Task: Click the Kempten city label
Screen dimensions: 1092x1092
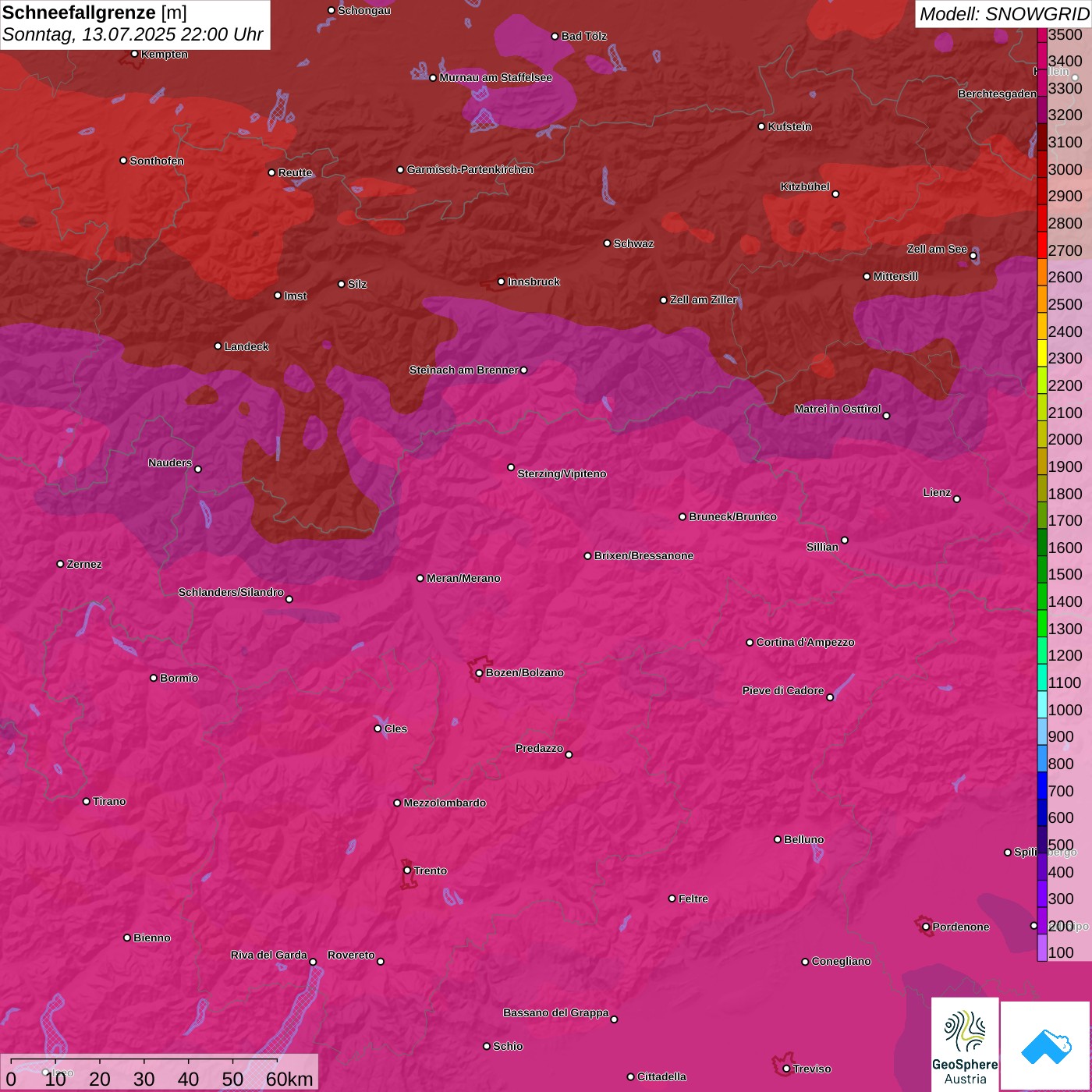Action: (164, 54)
